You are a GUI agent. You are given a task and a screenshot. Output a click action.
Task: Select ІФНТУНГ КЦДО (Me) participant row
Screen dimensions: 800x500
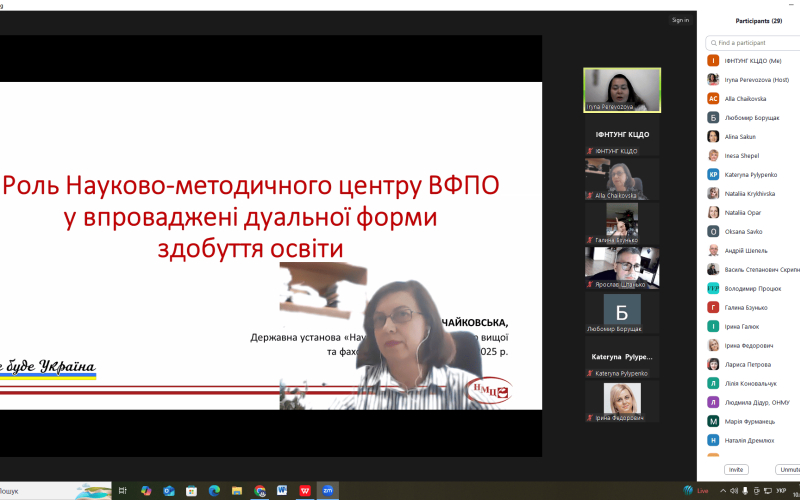coord(753,61)
